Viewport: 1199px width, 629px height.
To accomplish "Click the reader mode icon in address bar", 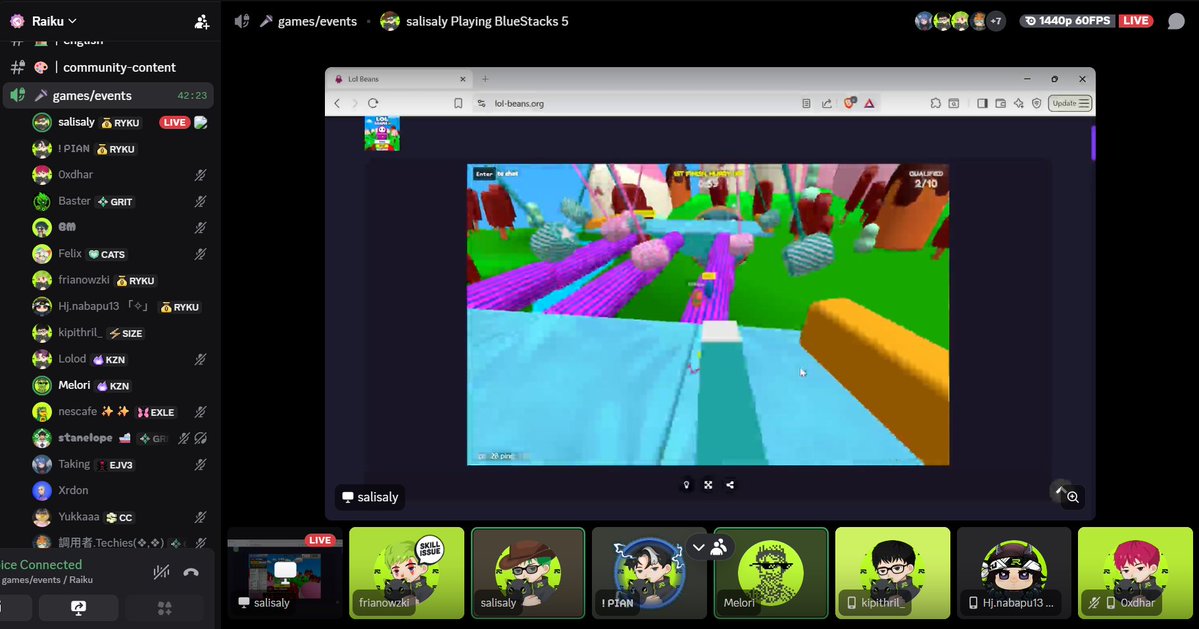I will pyautogui.click(x=806, y=103).
